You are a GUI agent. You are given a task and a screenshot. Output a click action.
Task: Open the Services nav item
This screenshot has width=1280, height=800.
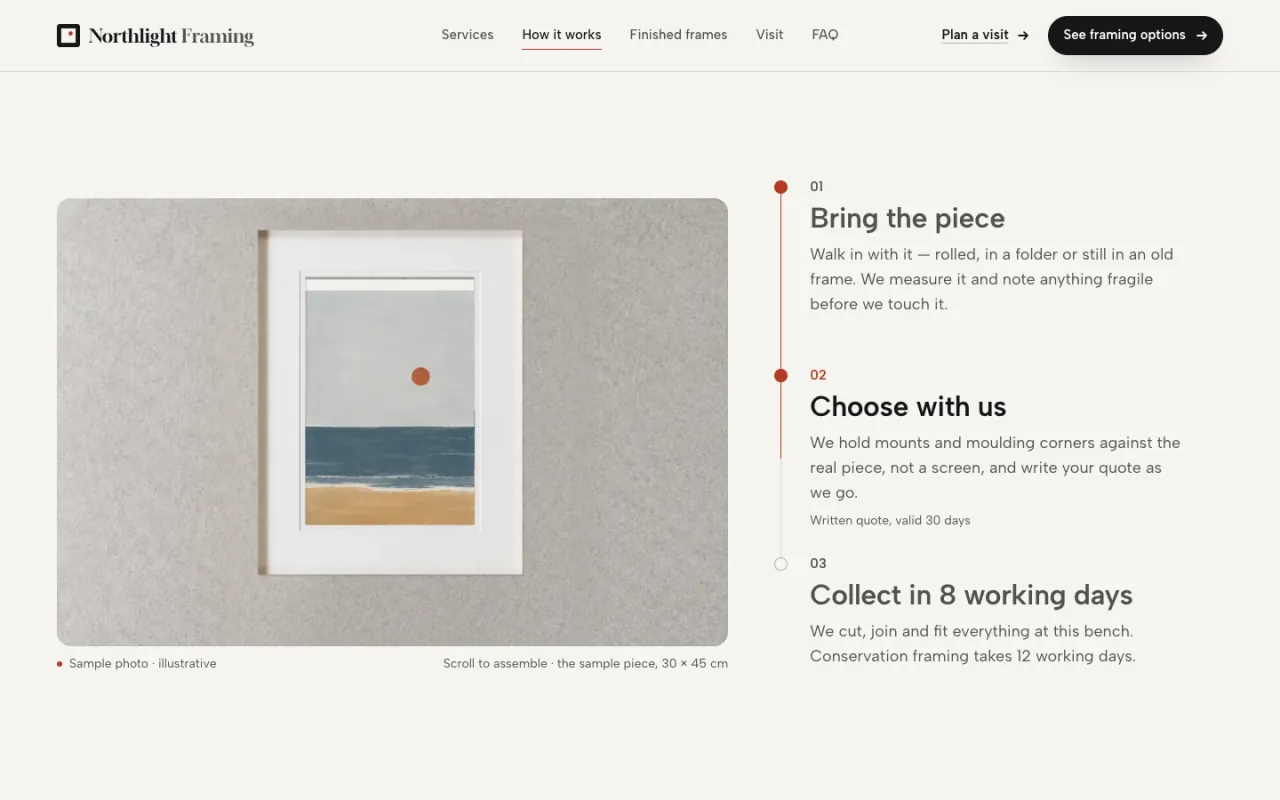point(467,35)
